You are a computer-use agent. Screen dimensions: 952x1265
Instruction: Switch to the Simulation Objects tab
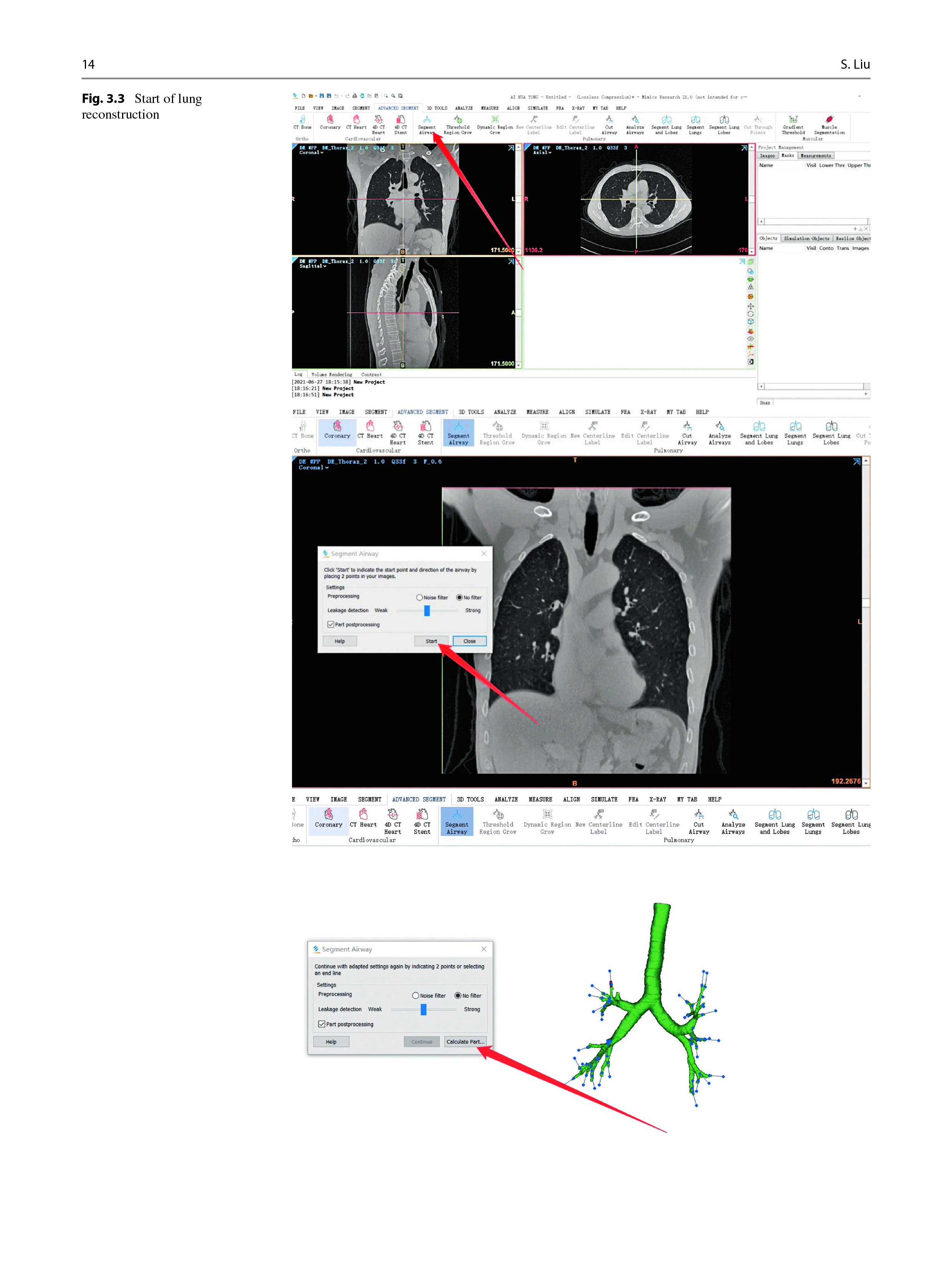pos(806,238)
